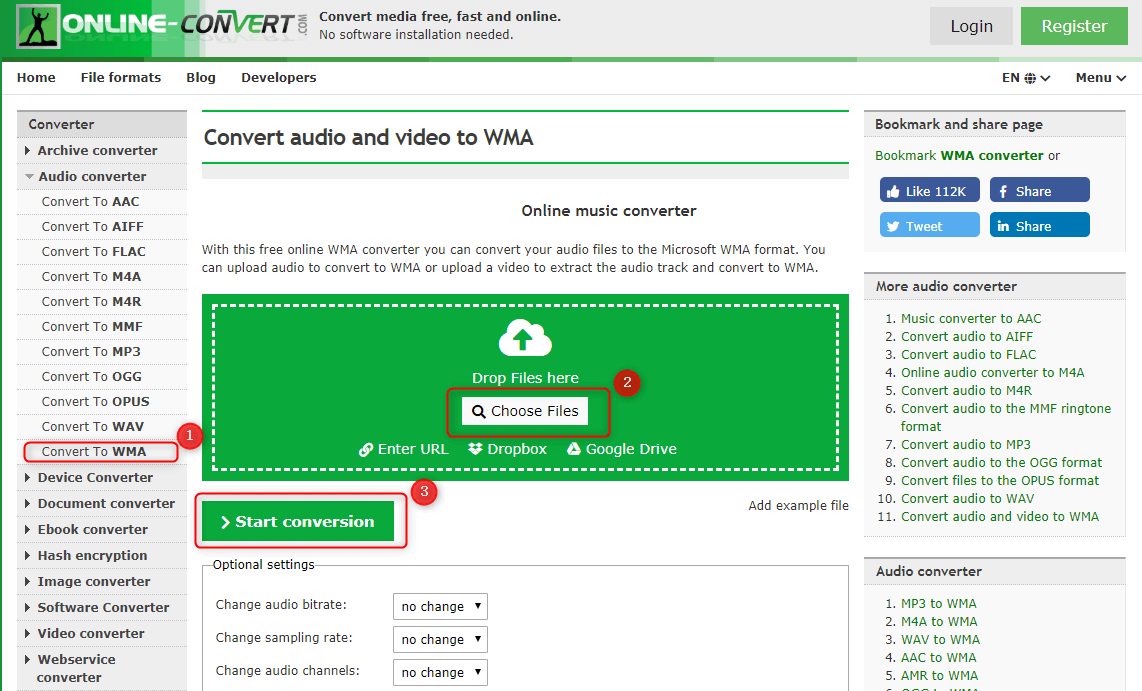The height and width of the screenshot is (691, 1142).
Task: Click the Login button
Action: click(x=972, y=26)
